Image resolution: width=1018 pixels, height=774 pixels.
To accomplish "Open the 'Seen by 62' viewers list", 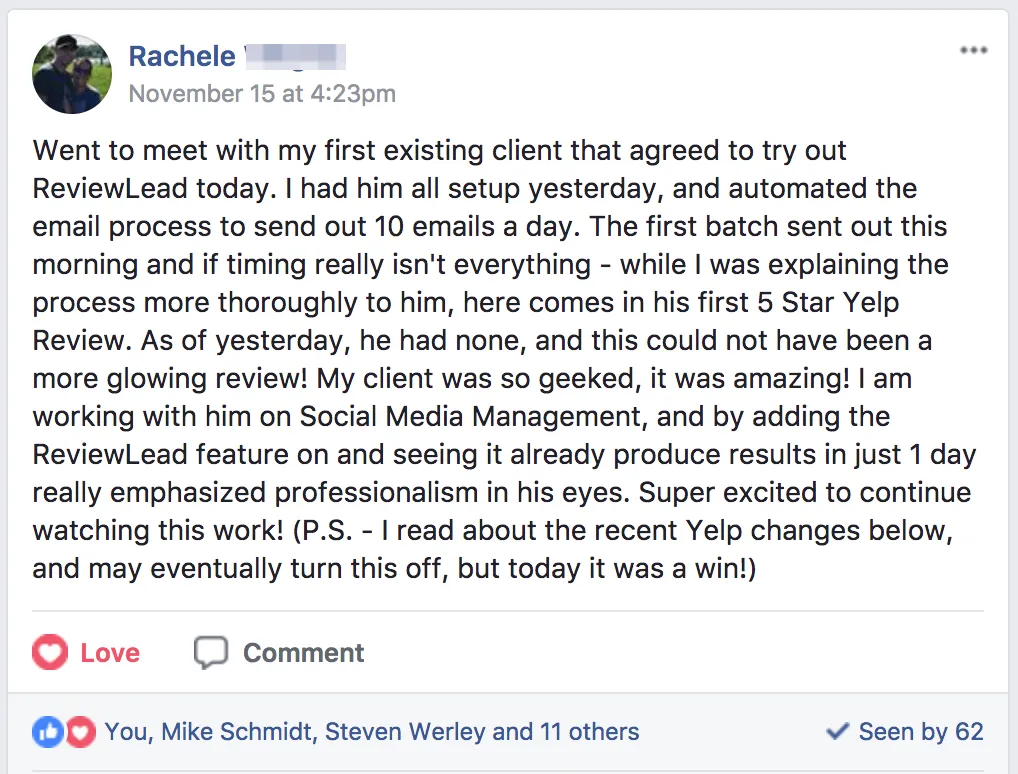I will (x=921, y=732).
